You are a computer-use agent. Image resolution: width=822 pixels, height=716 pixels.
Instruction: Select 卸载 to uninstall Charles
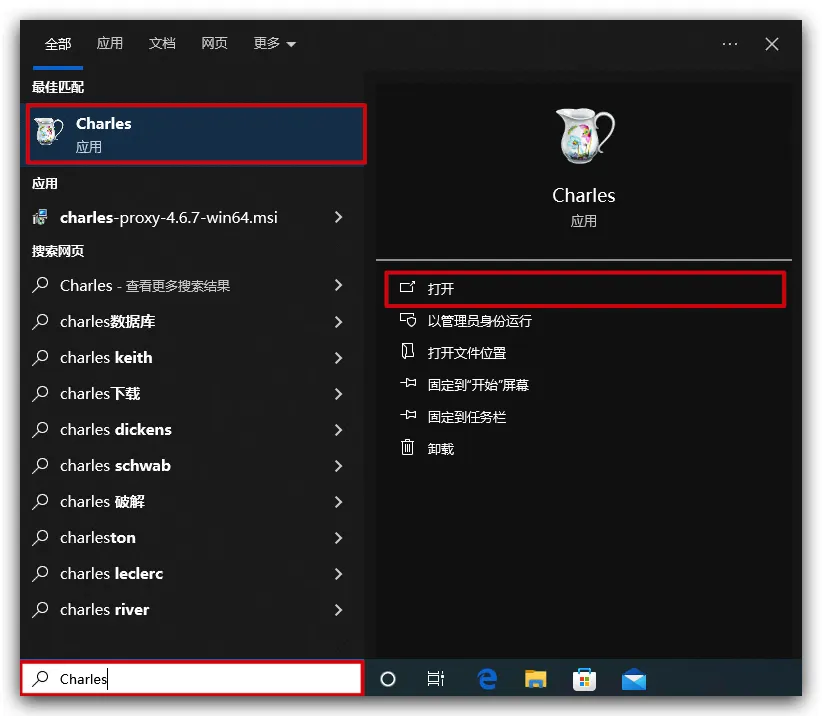point(440,449)
